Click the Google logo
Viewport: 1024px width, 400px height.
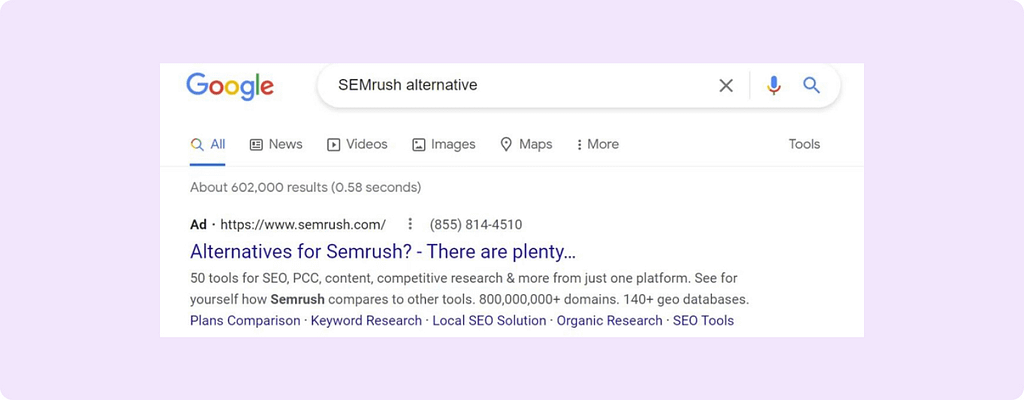(230, 86)
